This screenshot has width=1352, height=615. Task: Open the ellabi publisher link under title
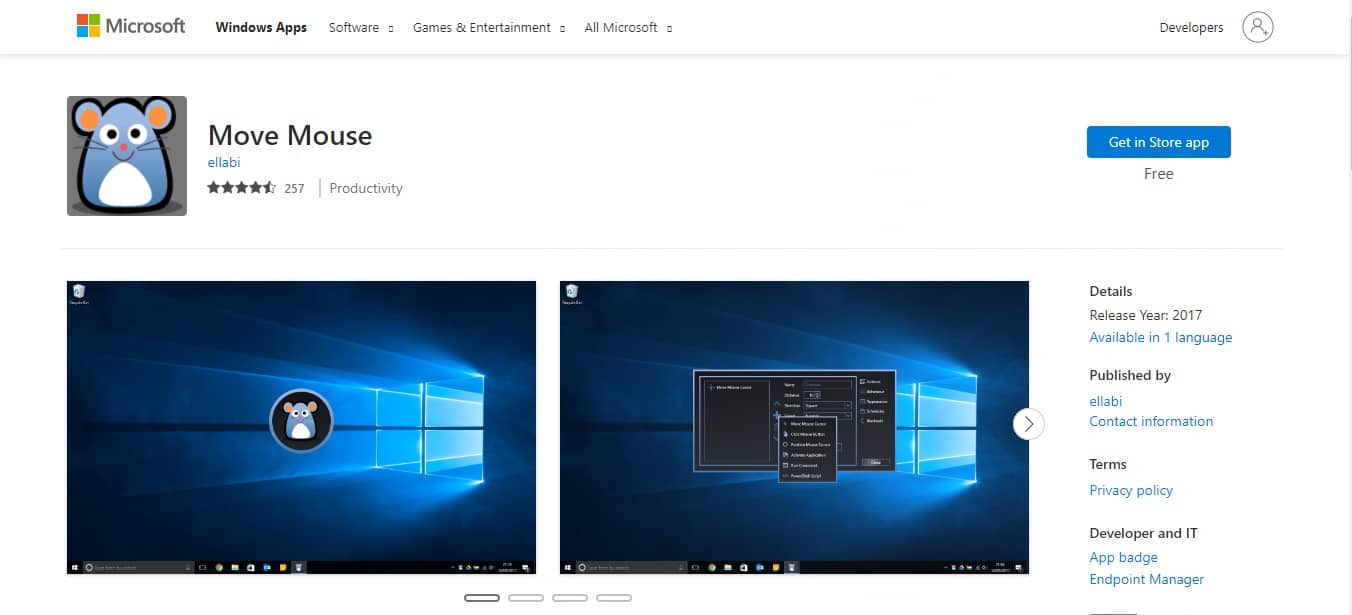[x=224, y=162]
